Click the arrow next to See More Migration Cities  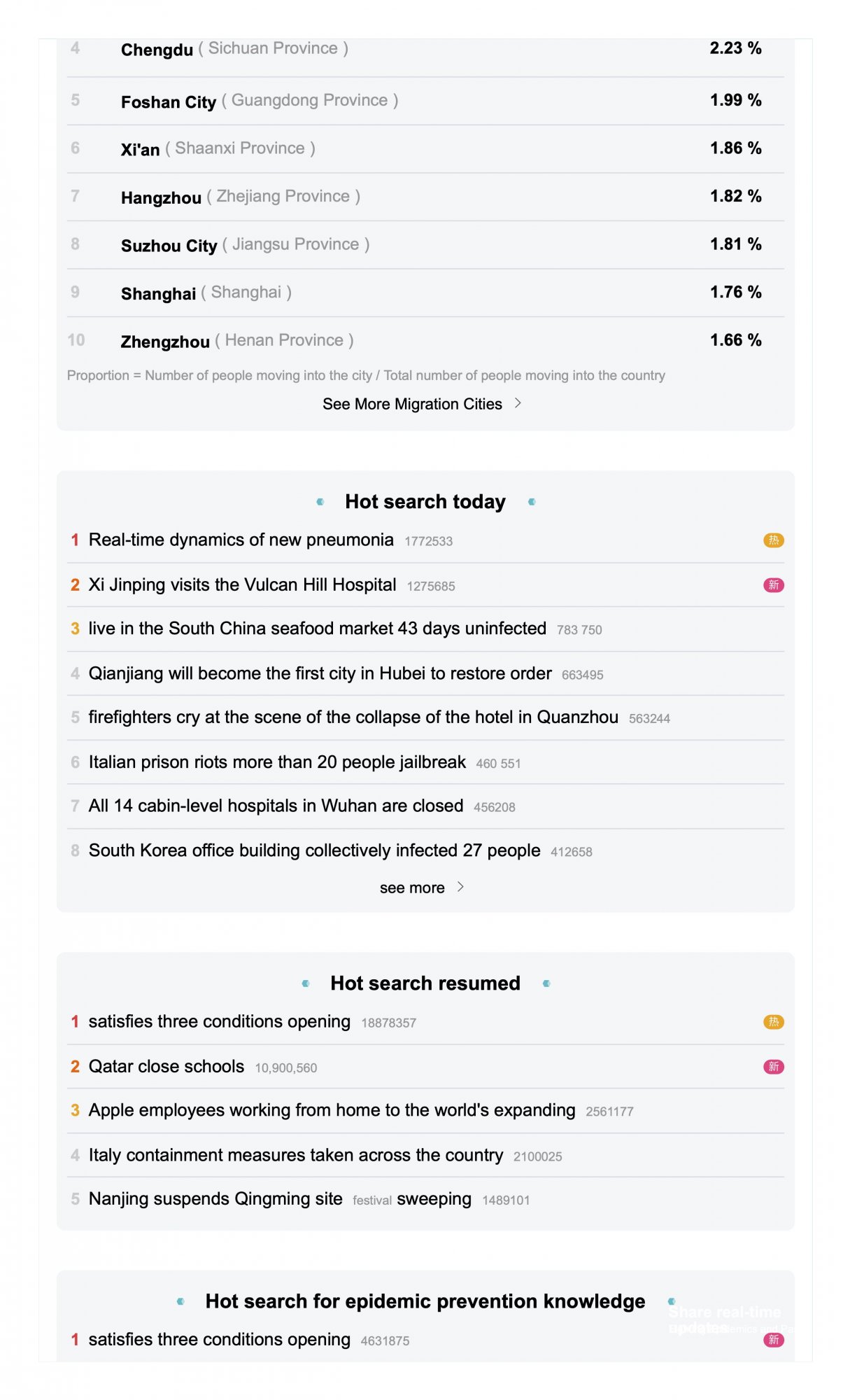[x=518, y=403]
